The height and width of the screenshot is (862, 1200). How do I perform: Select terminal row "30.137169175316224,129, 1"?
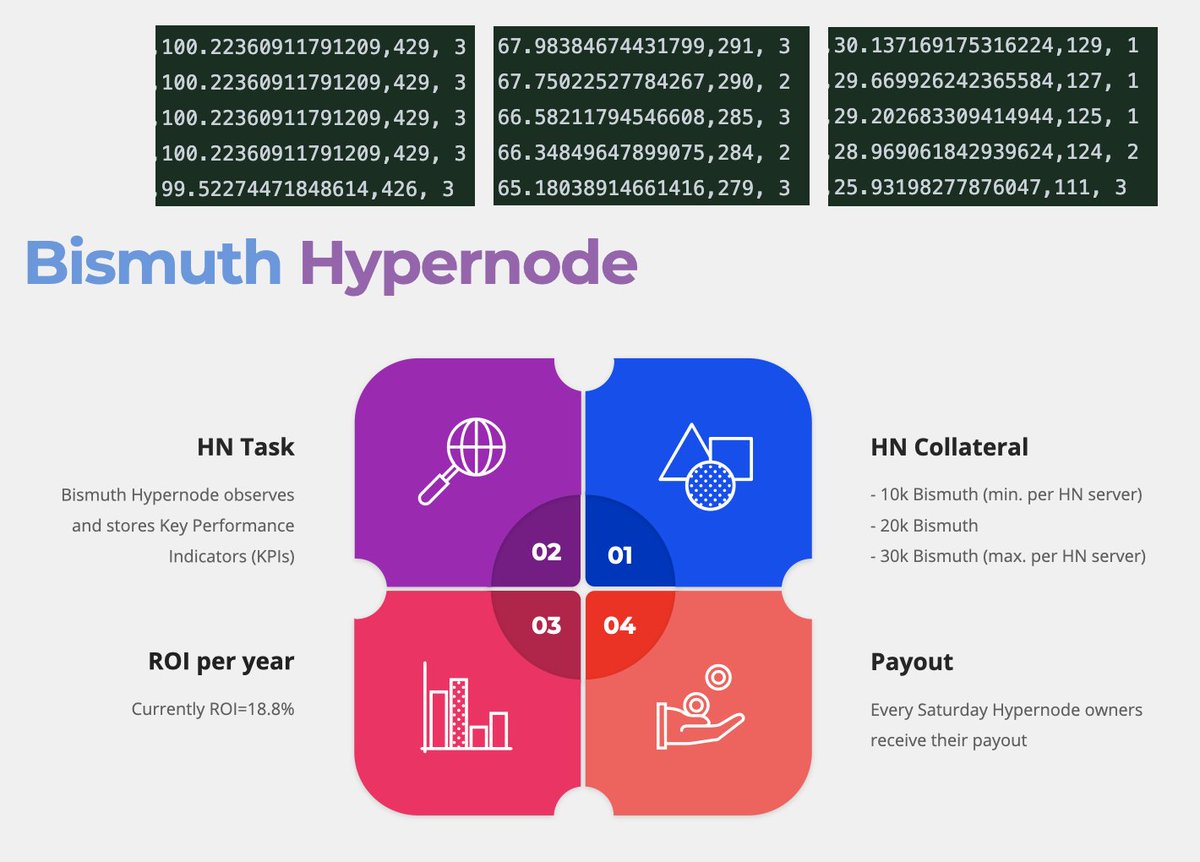point(986,45)
